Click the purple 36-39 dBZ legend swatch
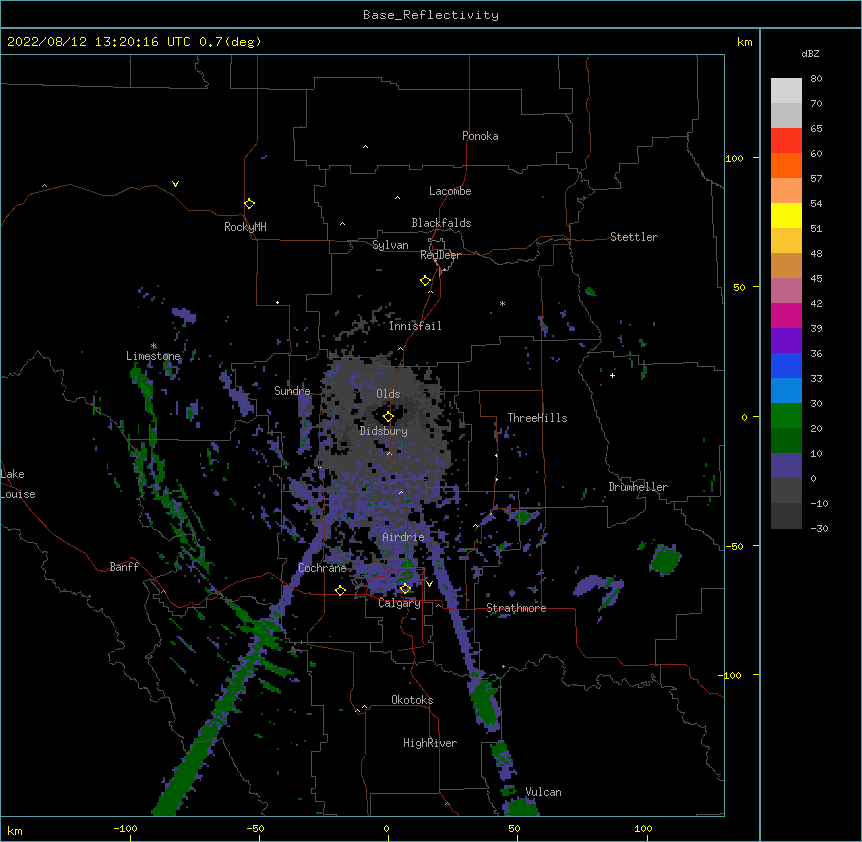862x842 pixels. (786, 341)
